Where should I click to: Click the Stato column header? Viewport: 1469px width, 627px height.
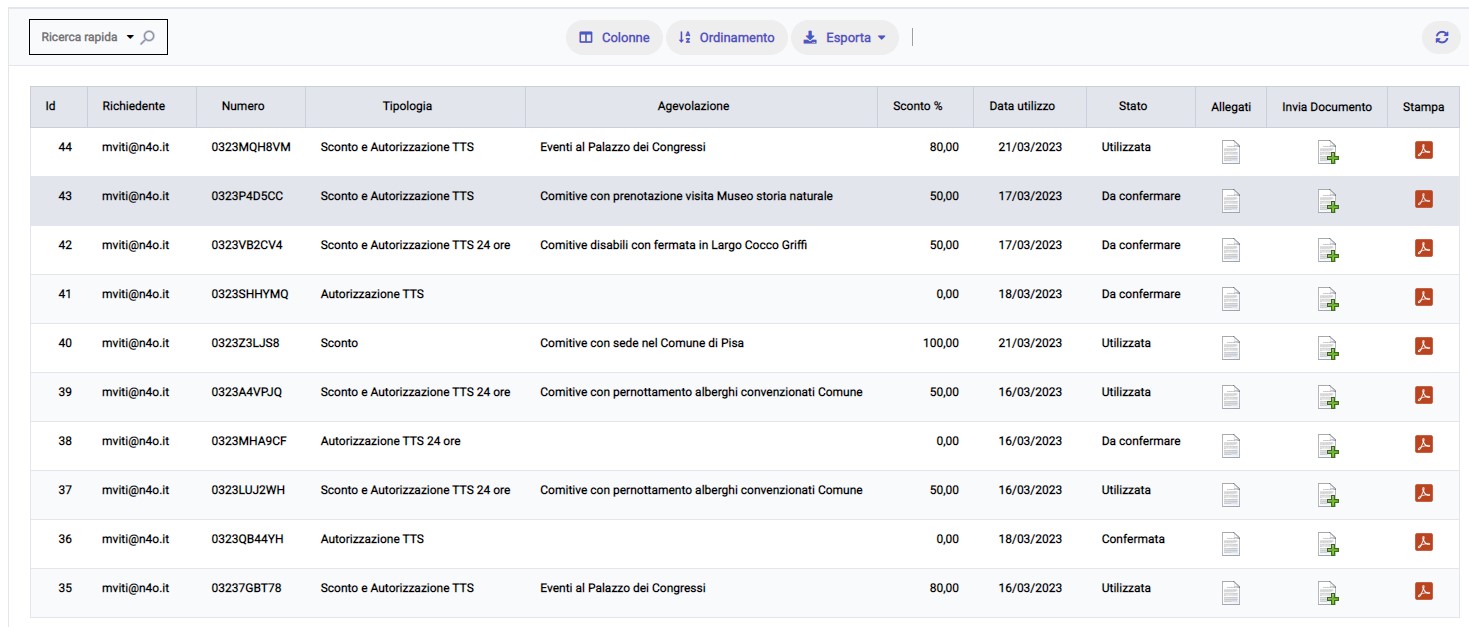coord(1132,106)
